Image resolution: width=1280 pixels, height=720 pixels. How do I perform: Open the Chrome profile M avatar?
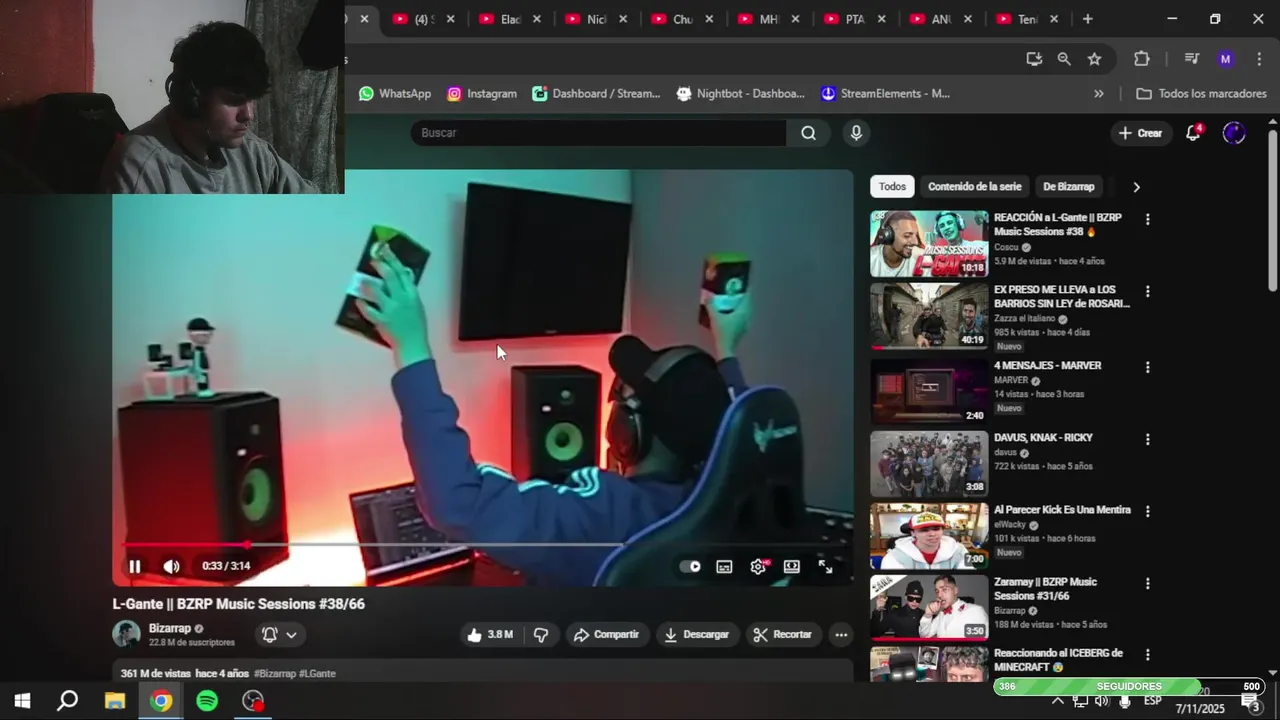pyautogui.click(x=1225, y=59)
